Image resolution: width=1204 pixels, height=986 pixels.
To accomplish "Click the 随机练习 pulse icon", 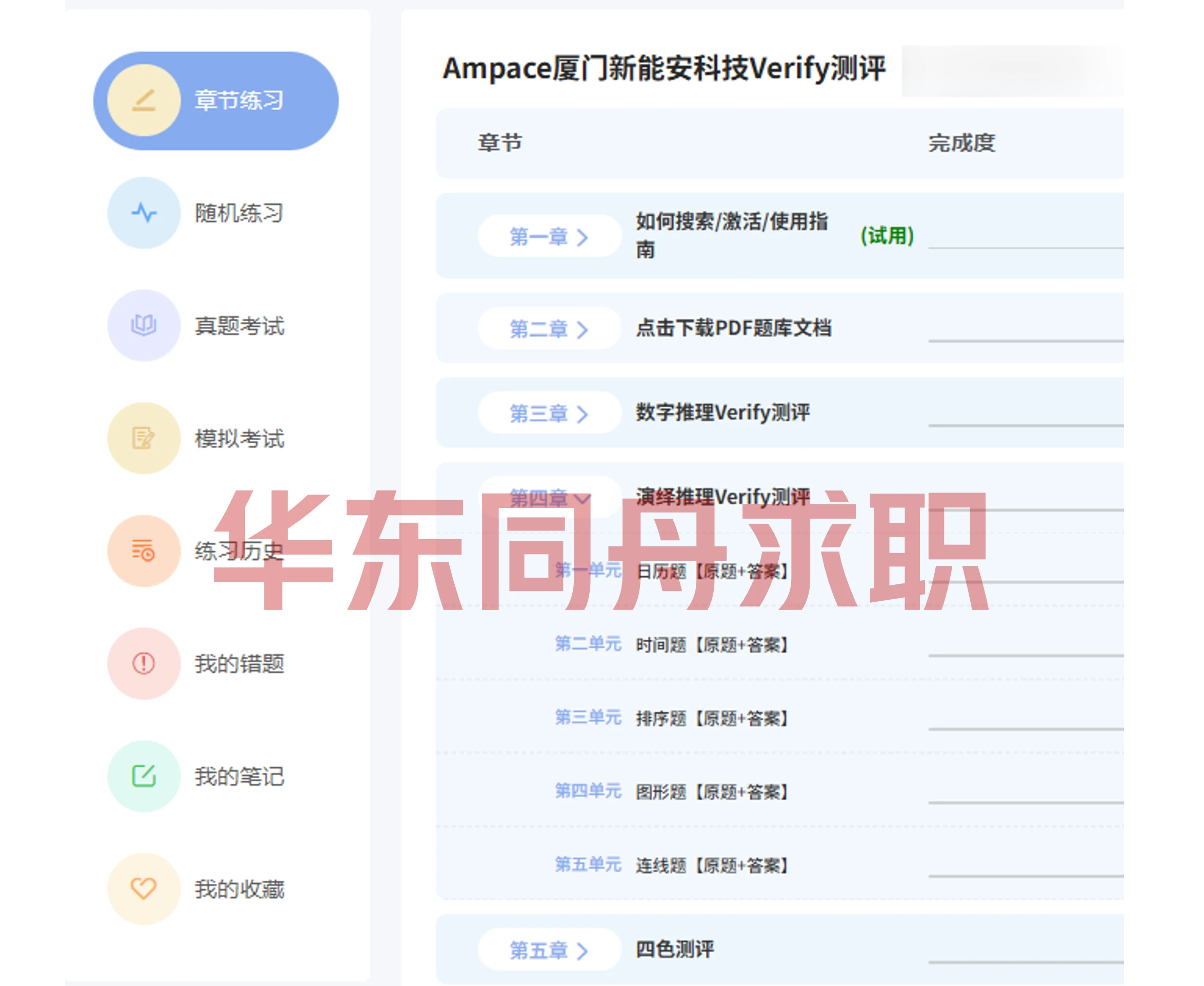I will (x=144, y=213).
